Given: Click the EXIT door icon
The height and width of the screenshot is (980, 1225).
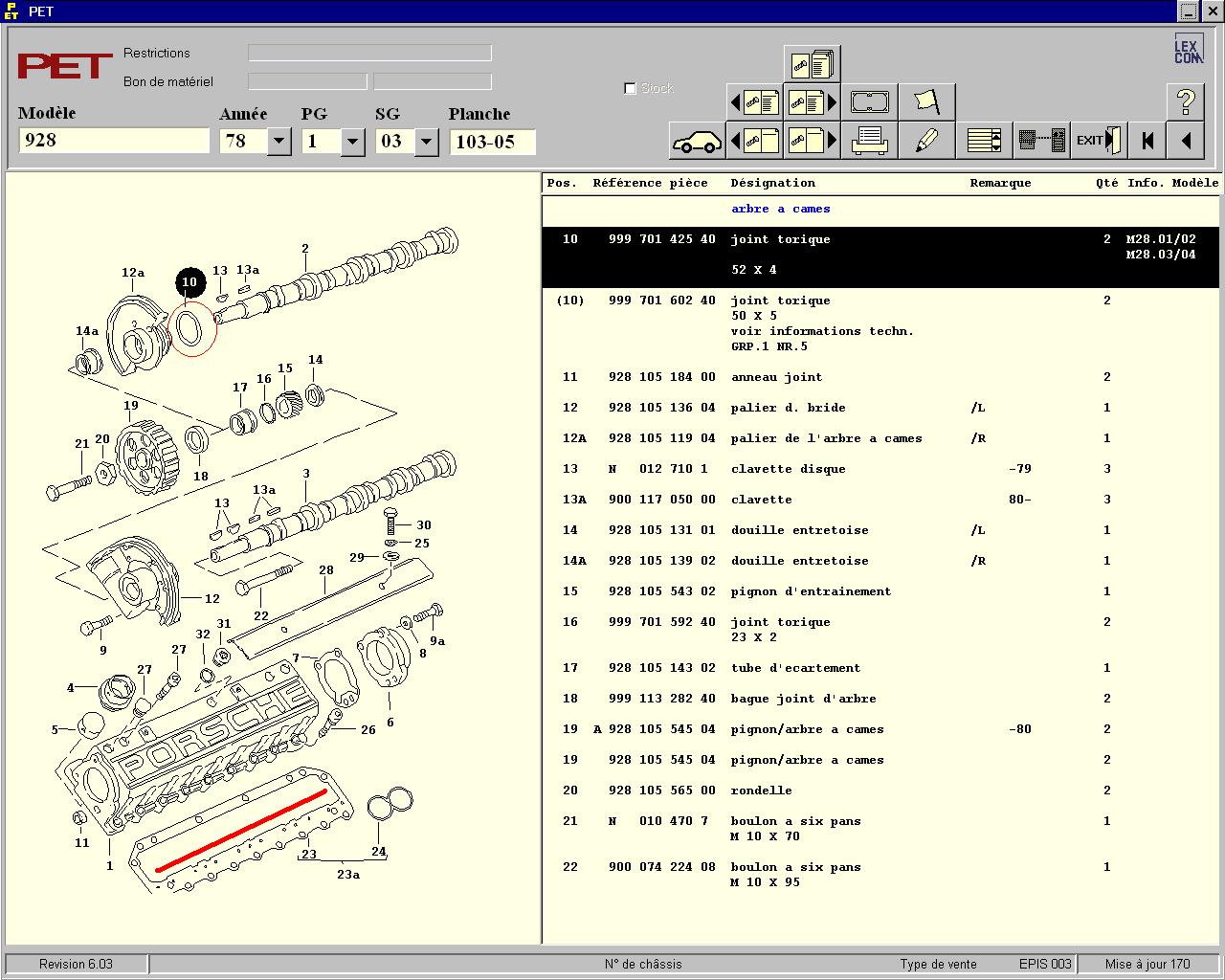Looking at the screenshot, I should coord(1098,141).
